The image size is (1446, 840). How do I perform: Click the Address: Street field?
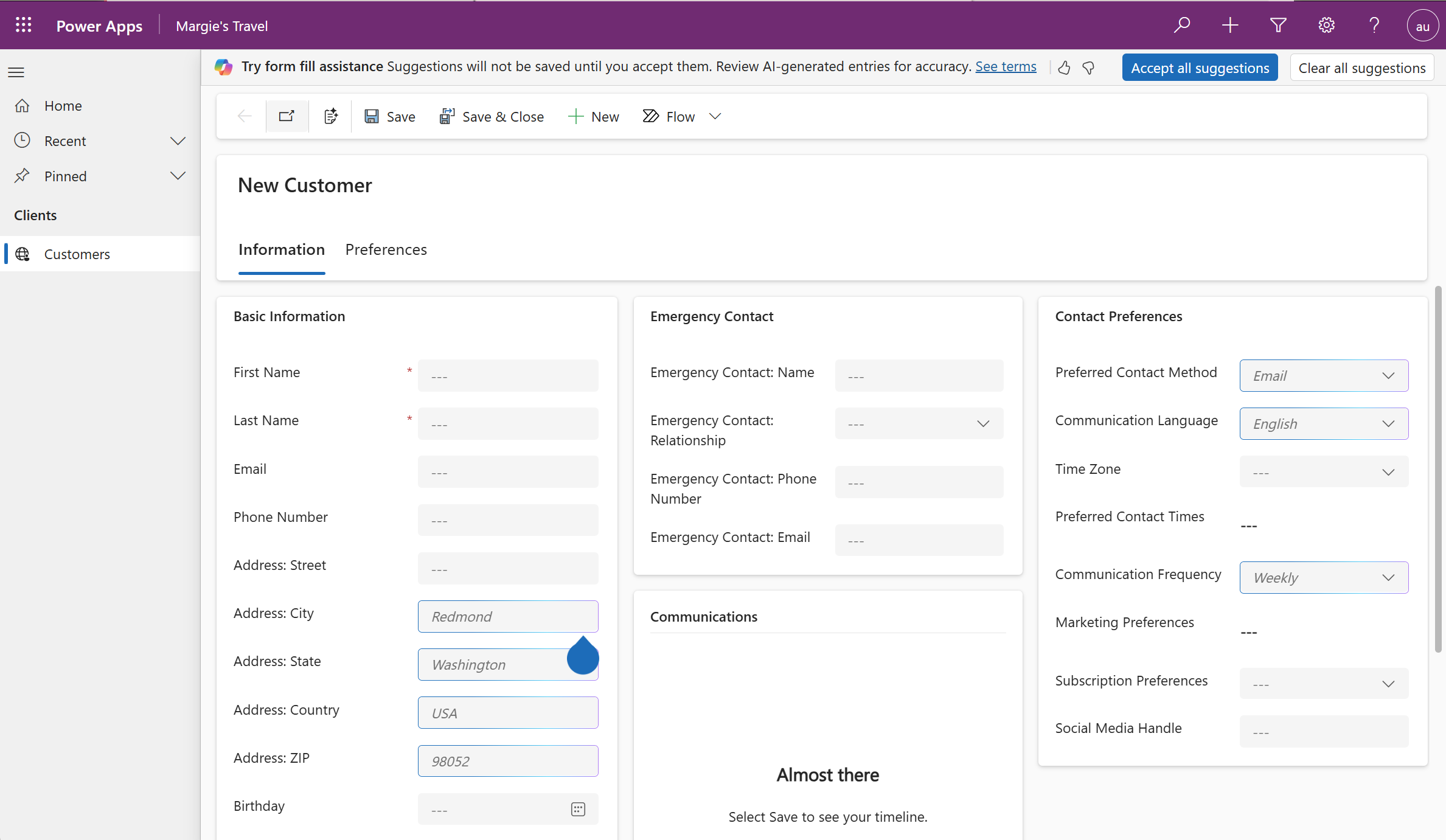(x=508, y=568)
